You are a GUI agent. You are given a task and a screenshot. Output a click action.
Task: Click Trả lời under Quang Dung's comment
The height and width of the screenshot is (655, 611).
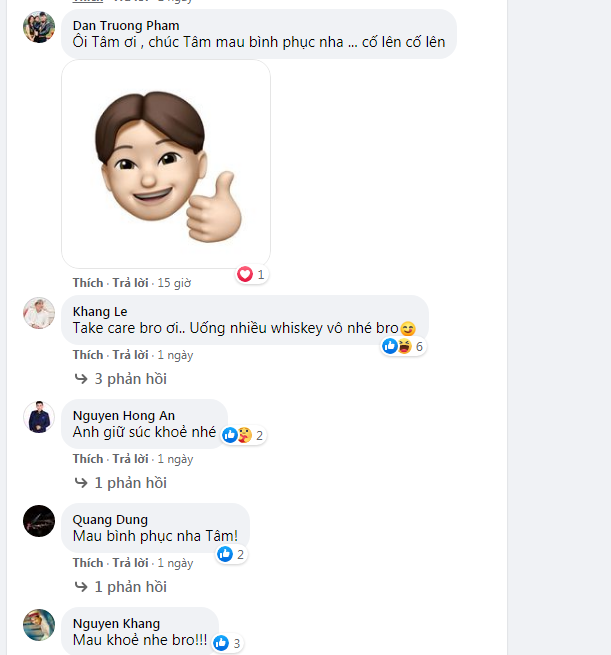(x=130, y=563)
